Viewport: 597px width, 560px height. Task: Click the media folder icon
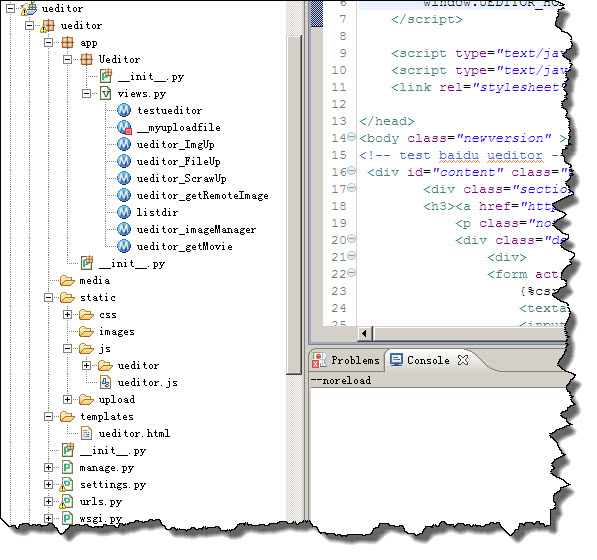tap(67, 281)
